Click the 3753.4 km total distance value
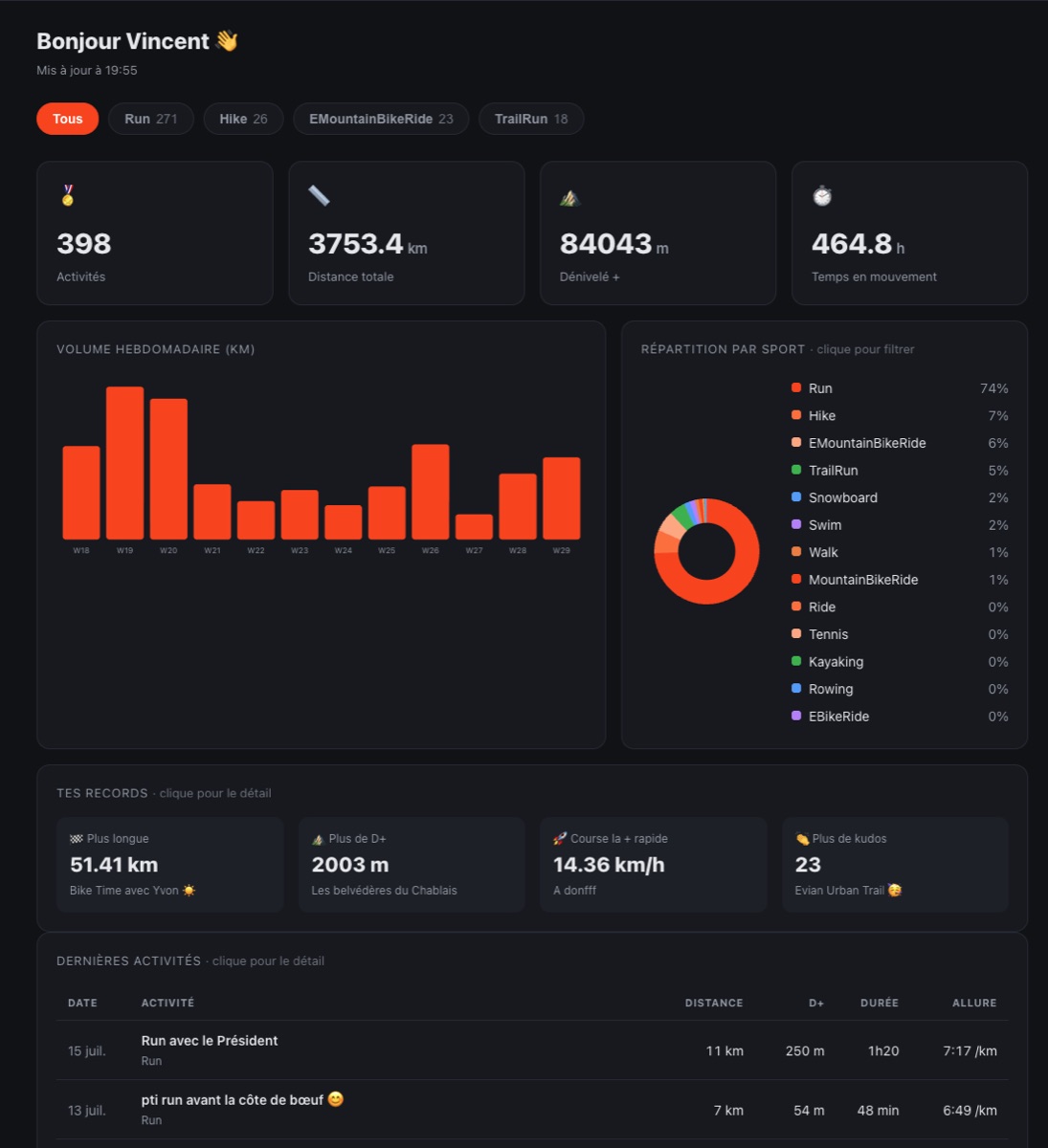Image resolution: width=1048 pixels, height=1148 pixels. pyautogui.click(x=368, y=244)
